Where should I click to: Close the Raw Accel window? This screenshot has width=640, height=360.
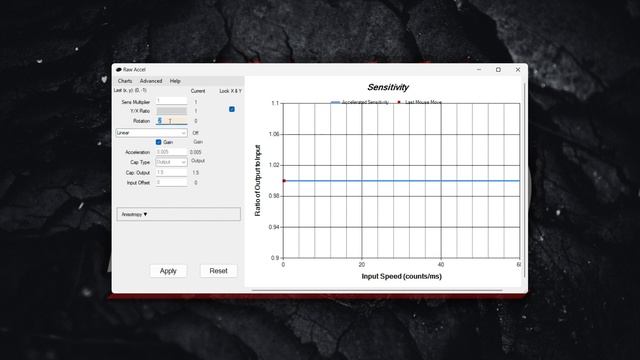pos(518,70)
